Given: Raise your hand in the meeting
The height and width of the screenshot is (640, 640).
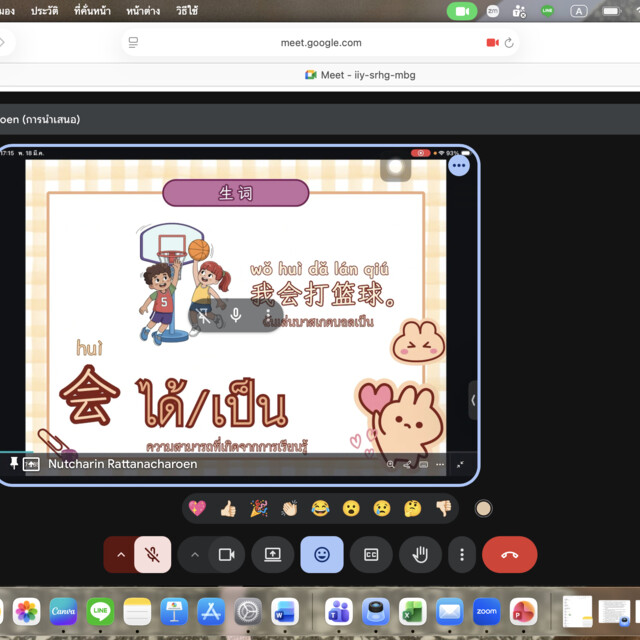Looking at the screenshot, I should click(420, 554).
